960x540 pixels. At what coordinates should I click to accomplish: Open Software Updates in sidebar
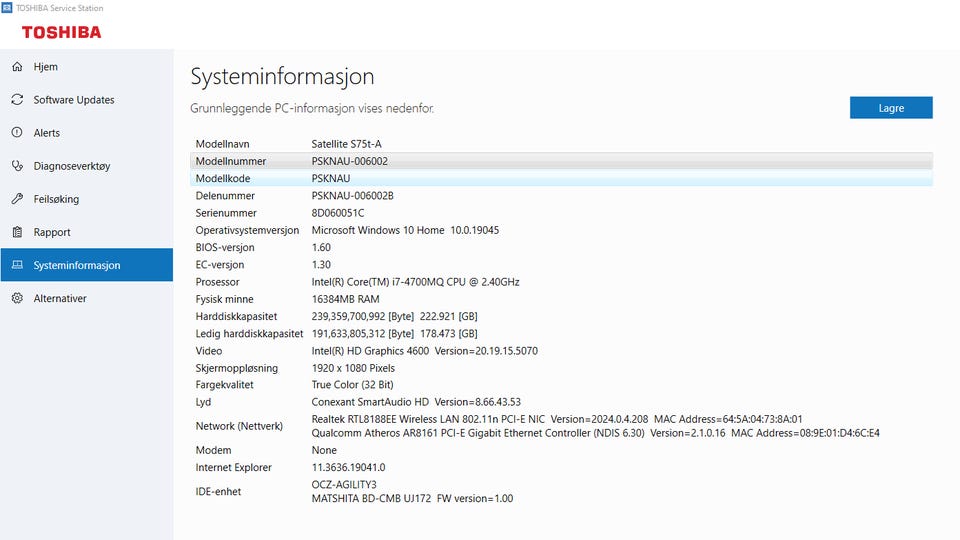pos(87,100)
